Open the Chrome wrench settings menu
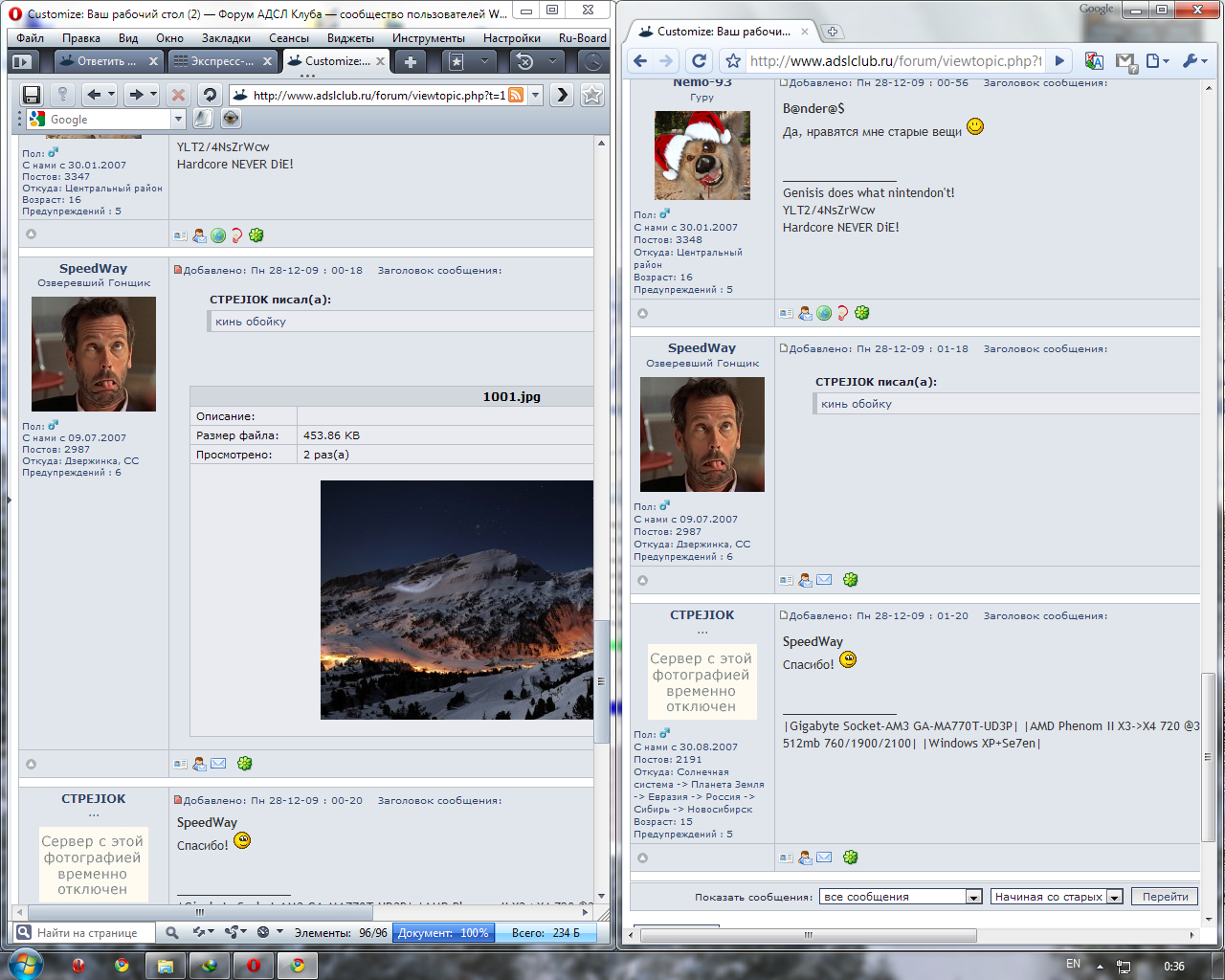Image resolution: width=1225 pixels, height=980 pixels. 1193,61
